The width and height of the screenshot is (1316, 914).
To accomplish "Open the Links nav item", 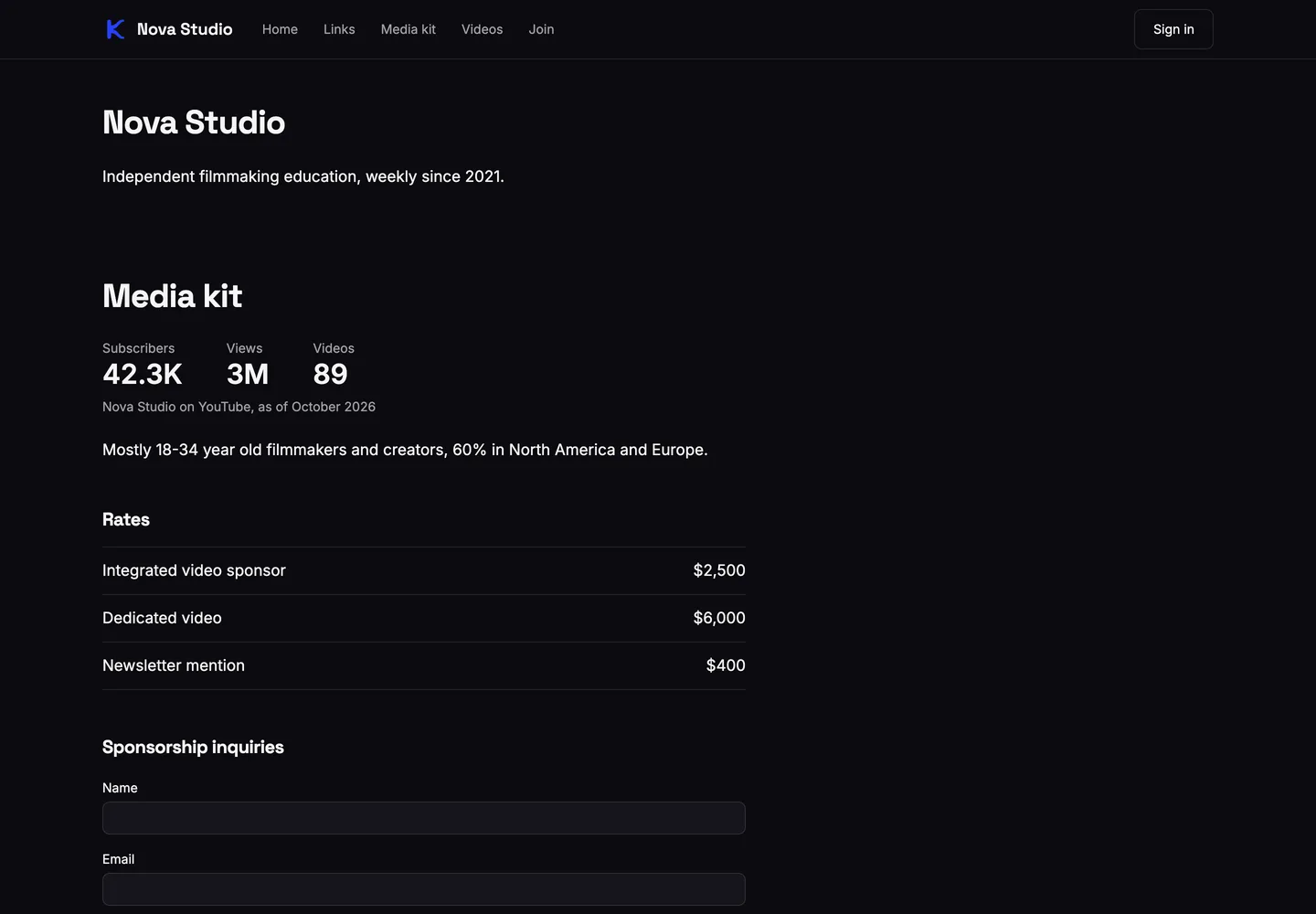I will coord(339,29).
